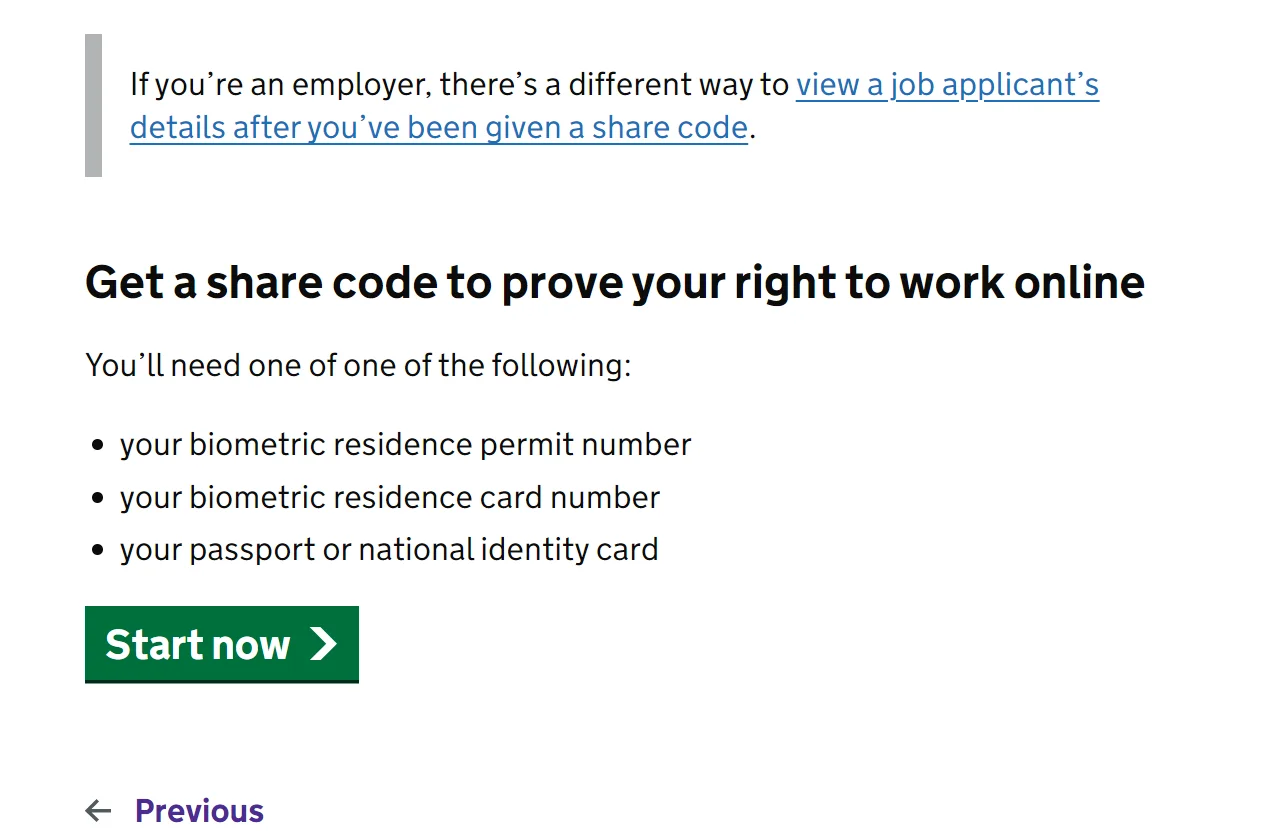1272x831 pixels.
Task: Select the biometric residence card number item
Action: point(390,497)
